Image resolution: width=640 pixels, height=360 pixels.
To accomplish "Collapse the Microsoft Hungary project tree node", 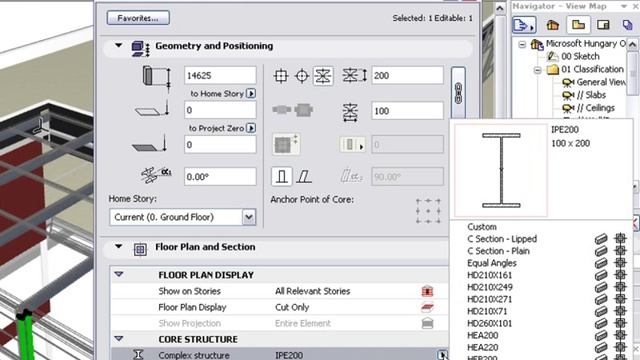I will 522,44.
